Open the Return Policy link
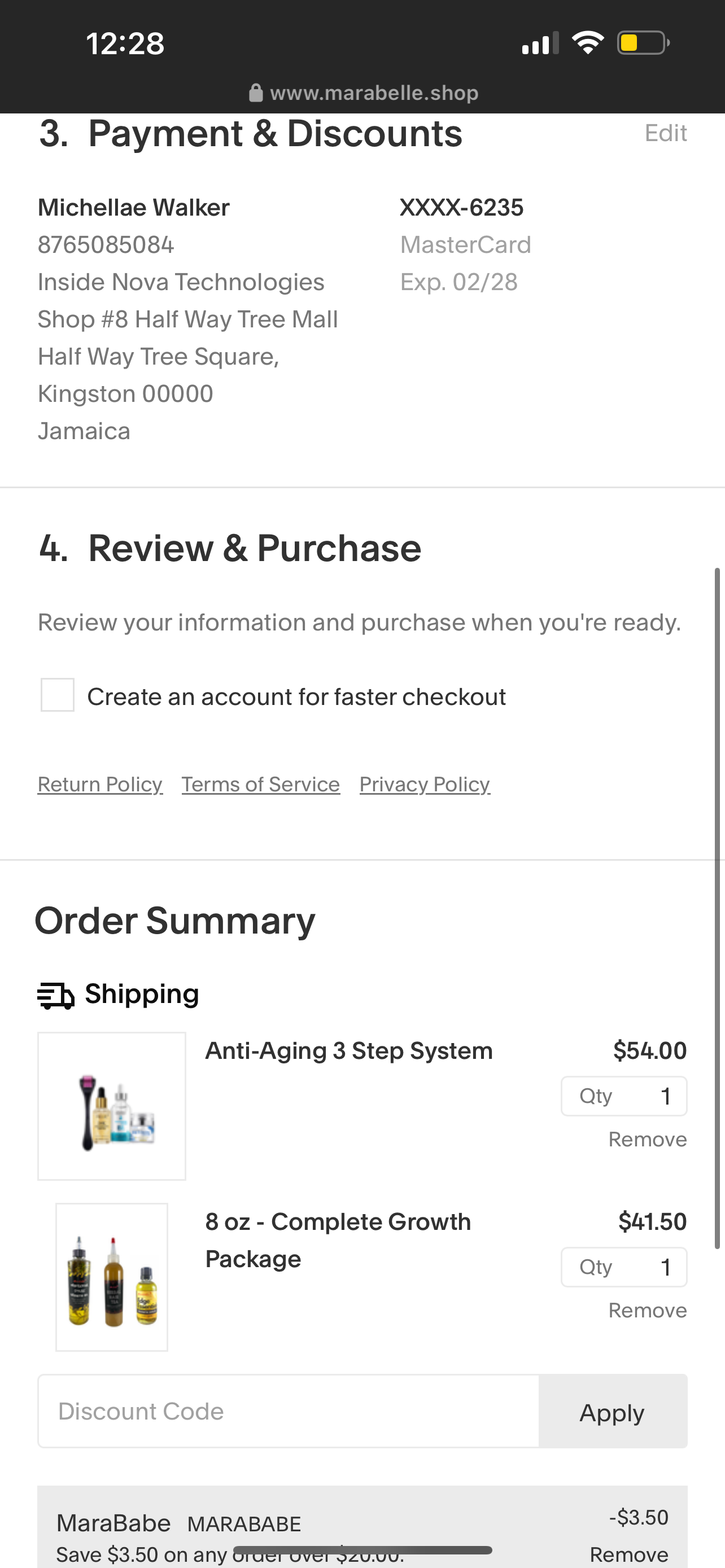 (100, 784)
